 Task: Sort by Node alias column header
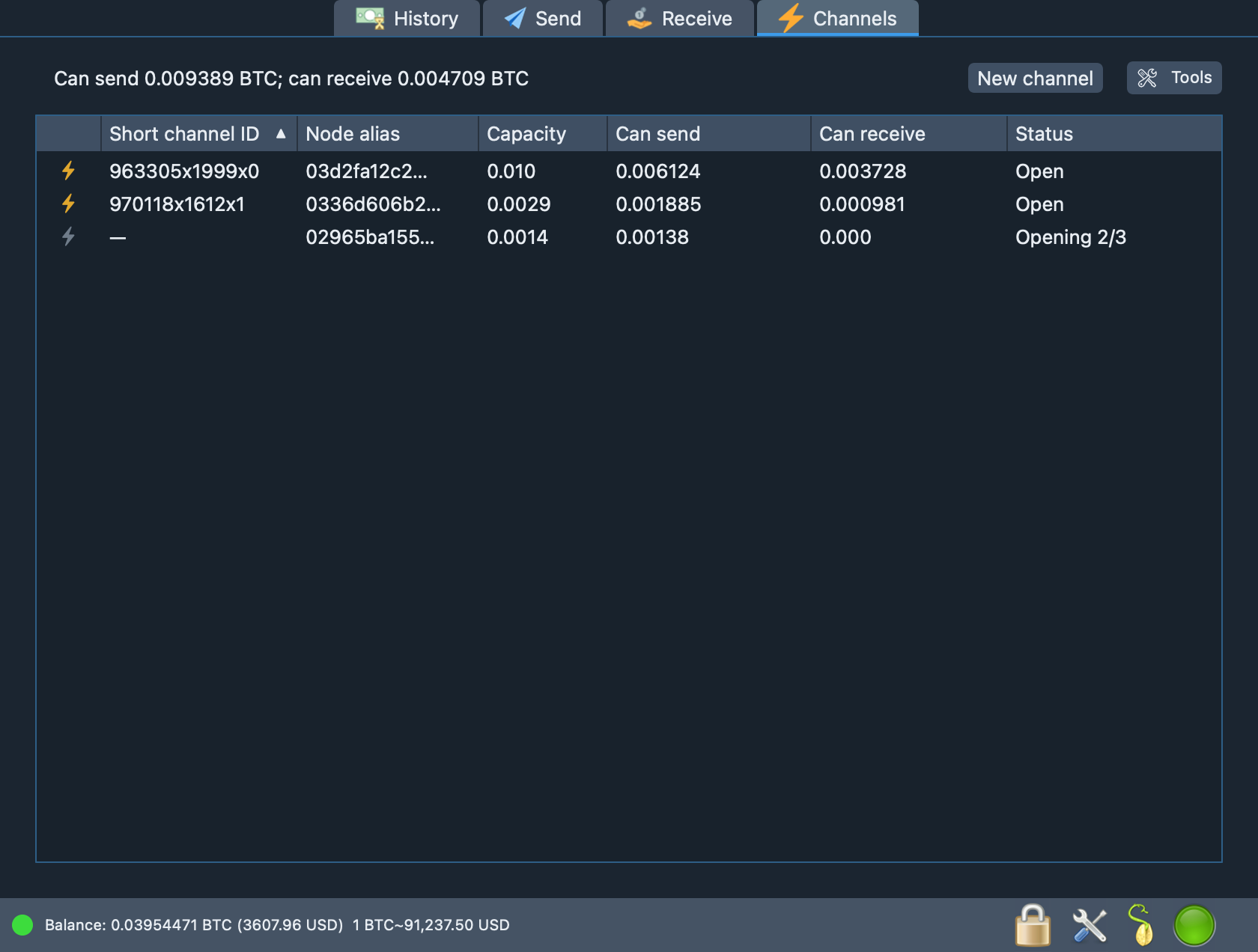point(388,134)
